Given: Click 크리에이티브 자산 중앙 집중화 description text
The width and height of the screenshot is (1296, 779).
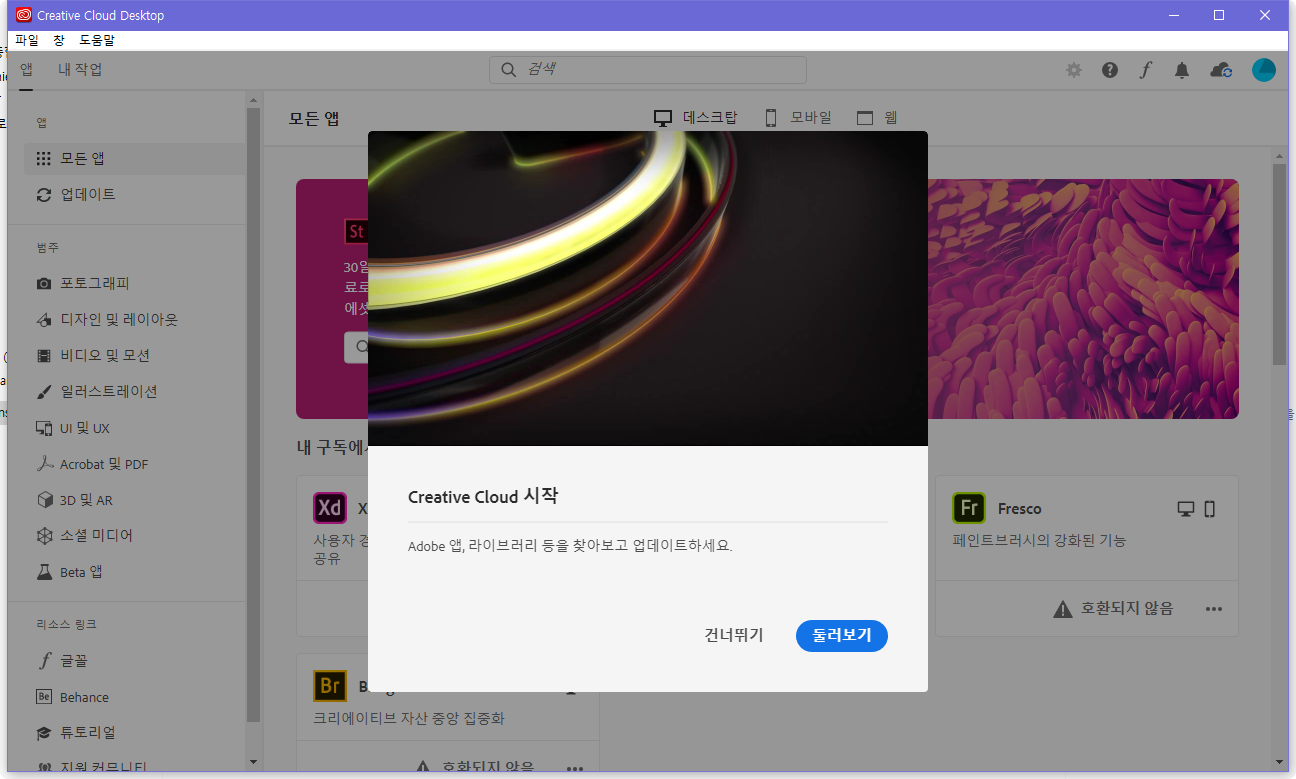Looking at the screenshot, I should coord(409,719).
